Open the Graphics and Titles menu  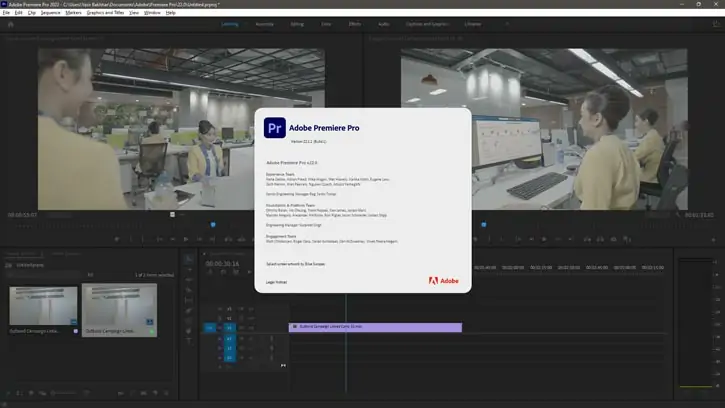(x=105, y=13)
